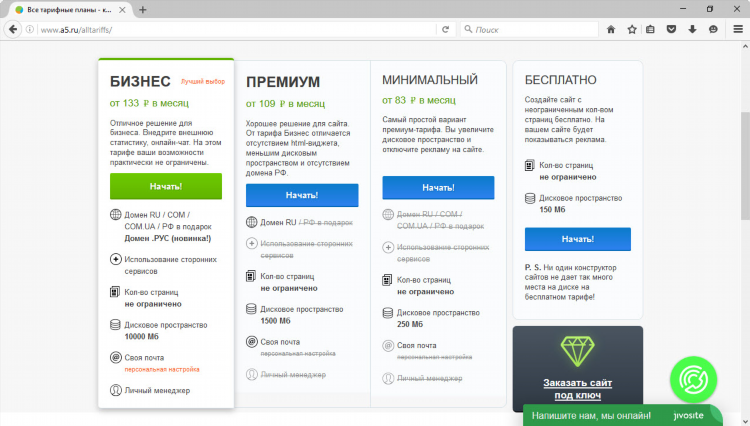Screen dimensions: 750x426
Task: Click the disk space icon in Минимальный plan
Action: [388, 313]
